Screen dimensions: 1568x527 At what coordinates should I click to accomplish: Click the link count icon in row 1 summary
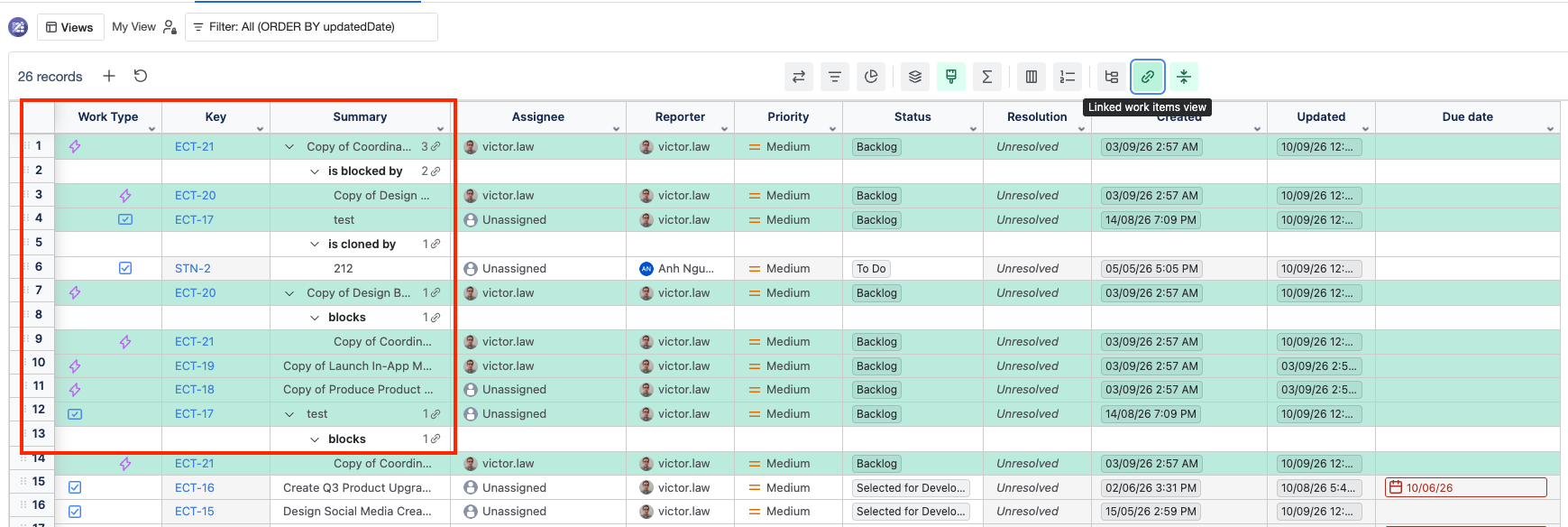[436, 146]
